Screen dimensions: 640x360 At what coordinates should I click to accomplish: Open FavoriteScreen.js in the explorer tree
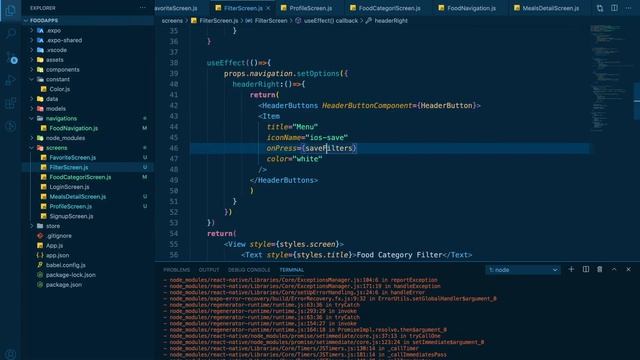coord(87,158)
